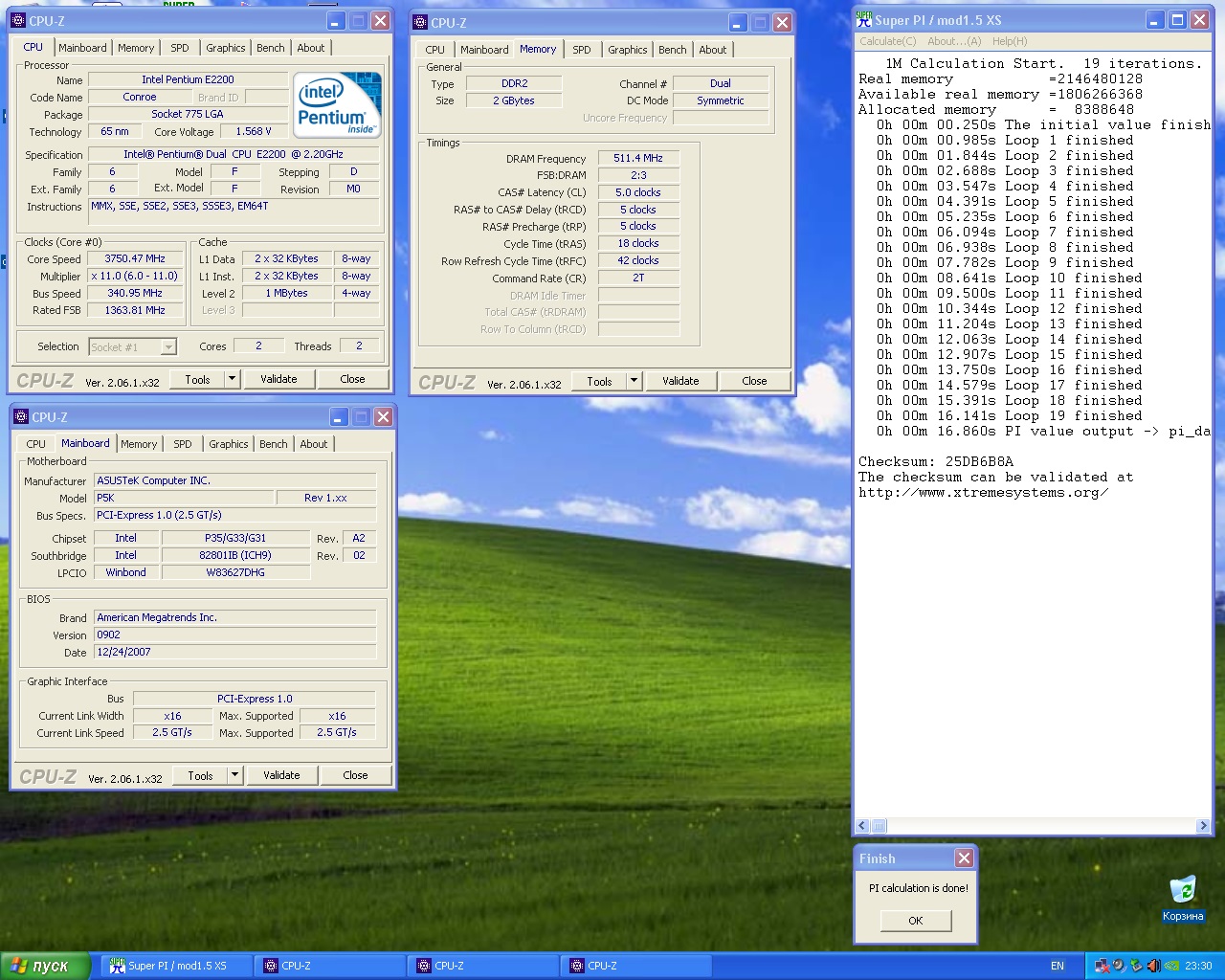Open the Socket #1 selection dropdown
The width and height of the screenshot is (1225, 980).
132,347
